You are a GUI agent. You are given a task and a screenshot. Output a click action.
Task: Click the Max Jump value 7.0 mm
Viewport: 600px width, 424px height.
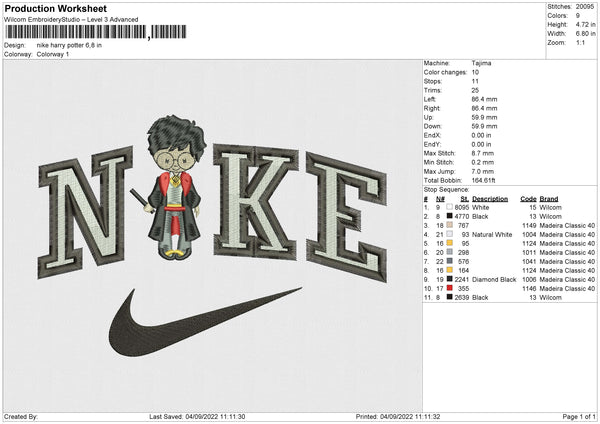pyautogui.click(x=483, y=171)
